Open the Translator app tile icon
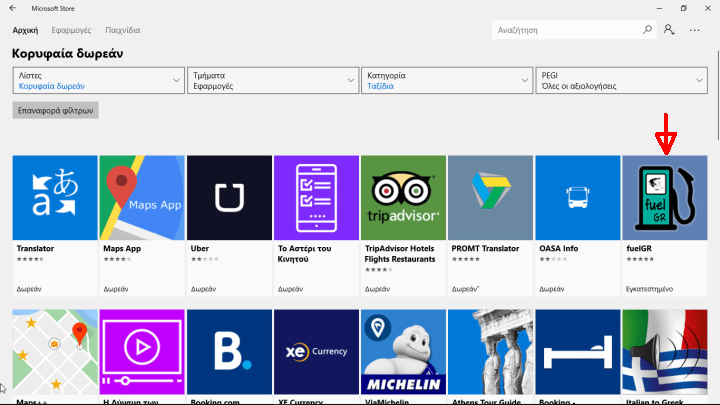Screen dimensions: 720x405 coord(55,197)
